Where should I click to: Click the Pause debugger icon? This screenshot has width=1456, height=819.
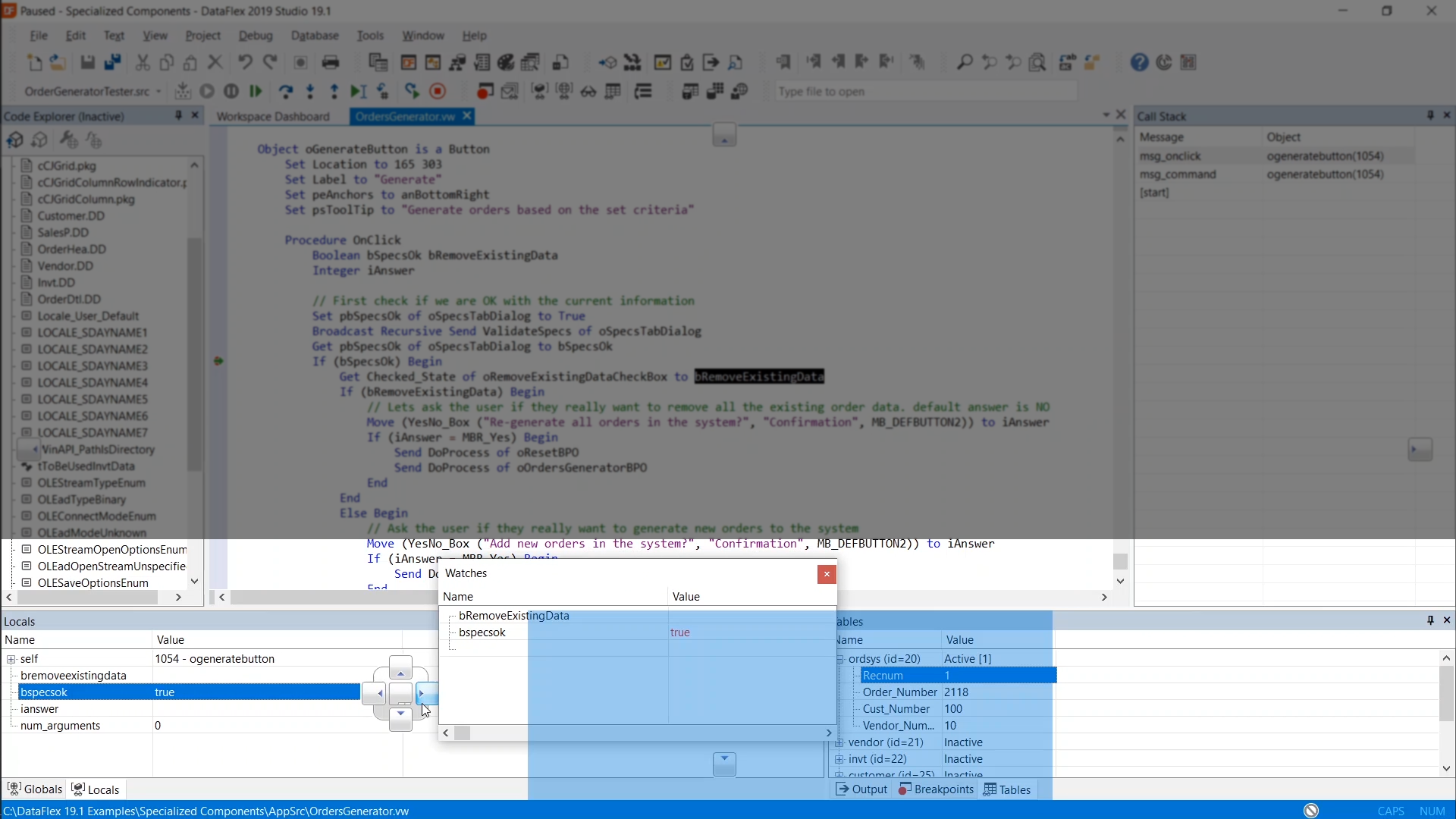click(231, 92)
